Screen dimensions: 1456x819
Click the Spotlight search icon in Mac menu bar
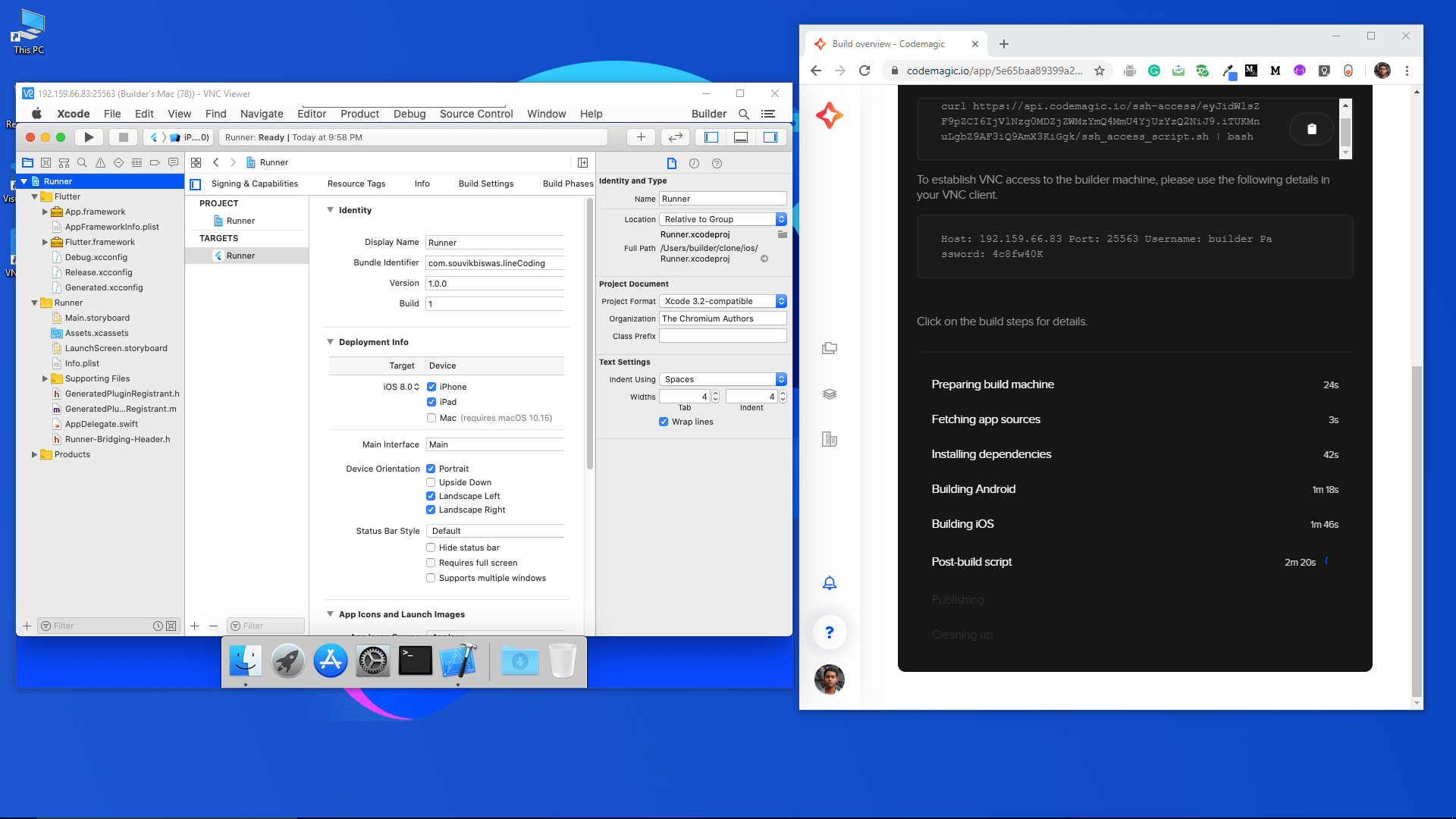[744, 114]
